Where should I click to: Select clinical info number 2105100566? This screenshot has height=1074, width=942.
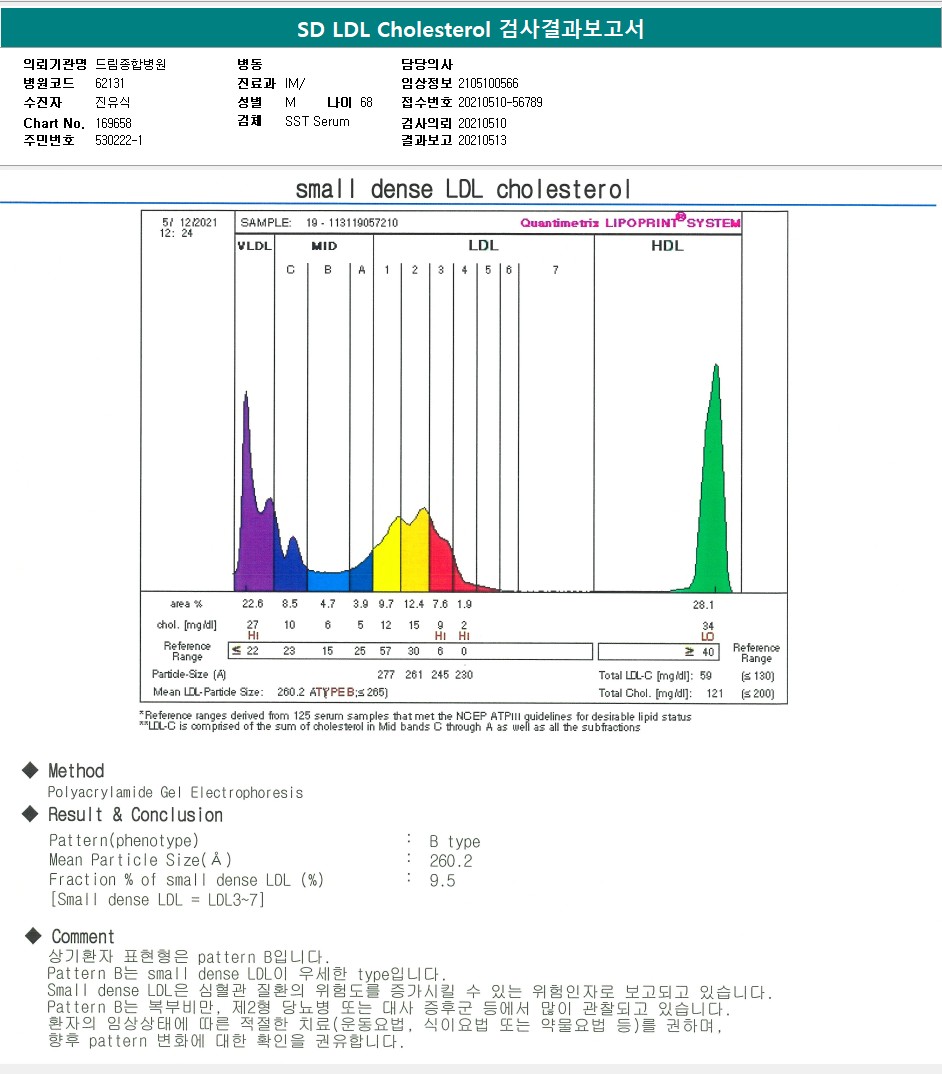pyautogui.click(x=488, y=84)
